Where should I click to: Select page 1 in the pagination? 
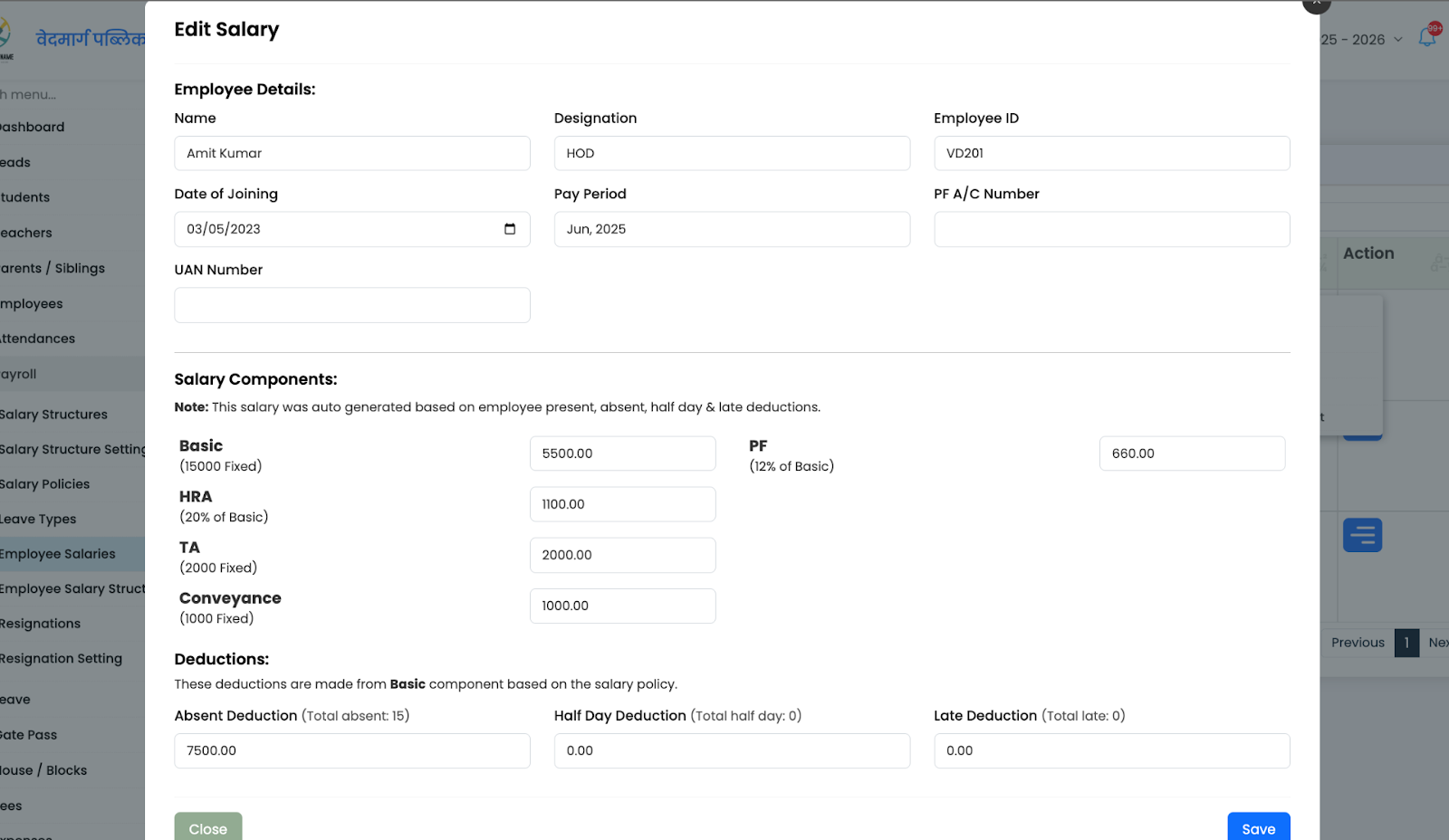click(x=1406, y=643)
